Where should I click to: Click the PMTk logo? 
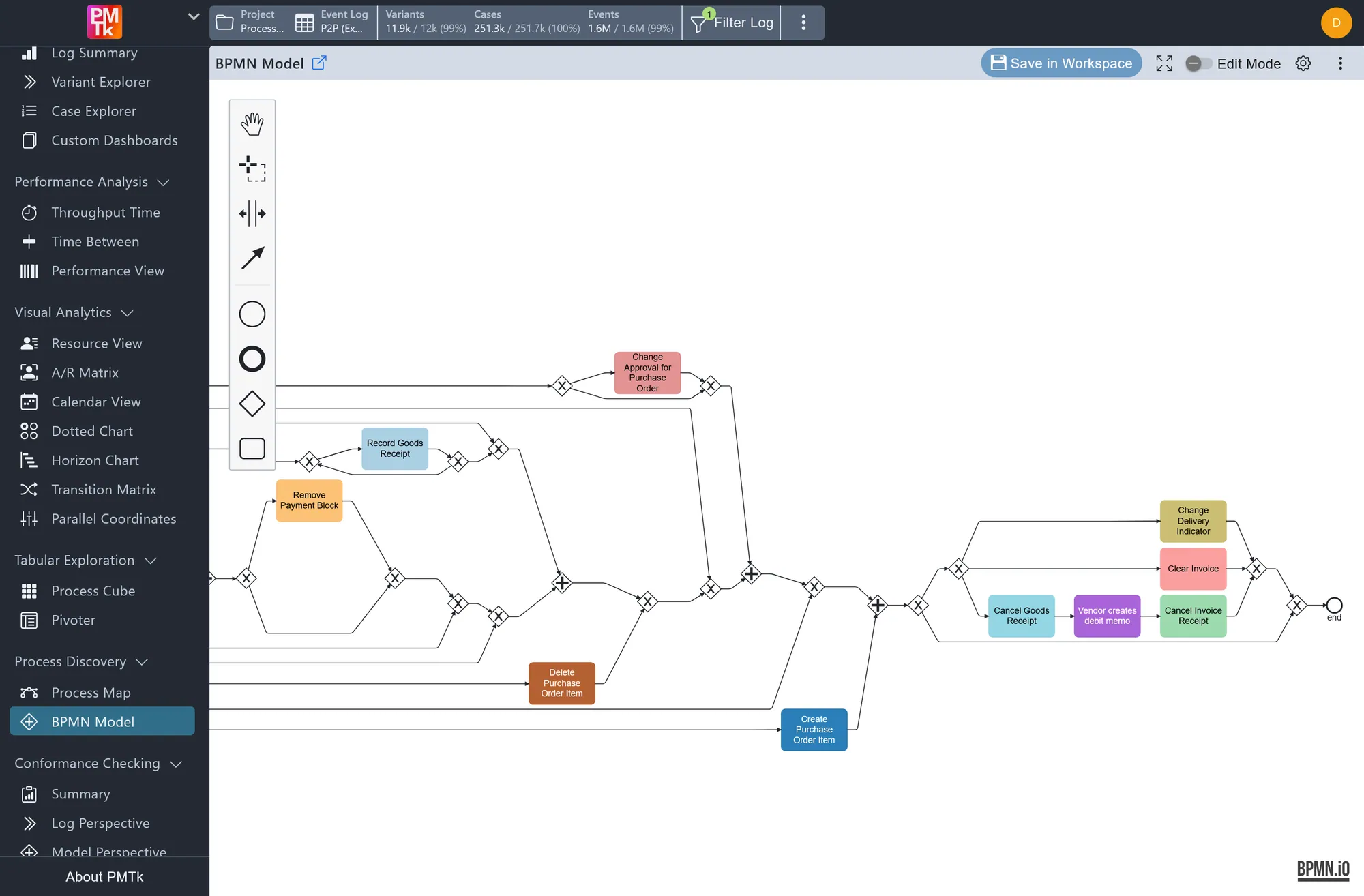click(104, 22)
